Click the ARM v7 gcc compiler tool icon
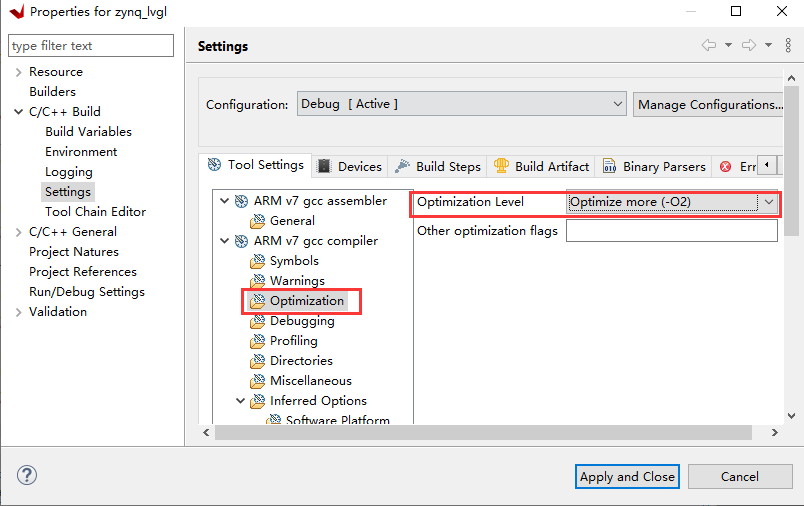Screen dimensions: 804x506 [241, 241]
